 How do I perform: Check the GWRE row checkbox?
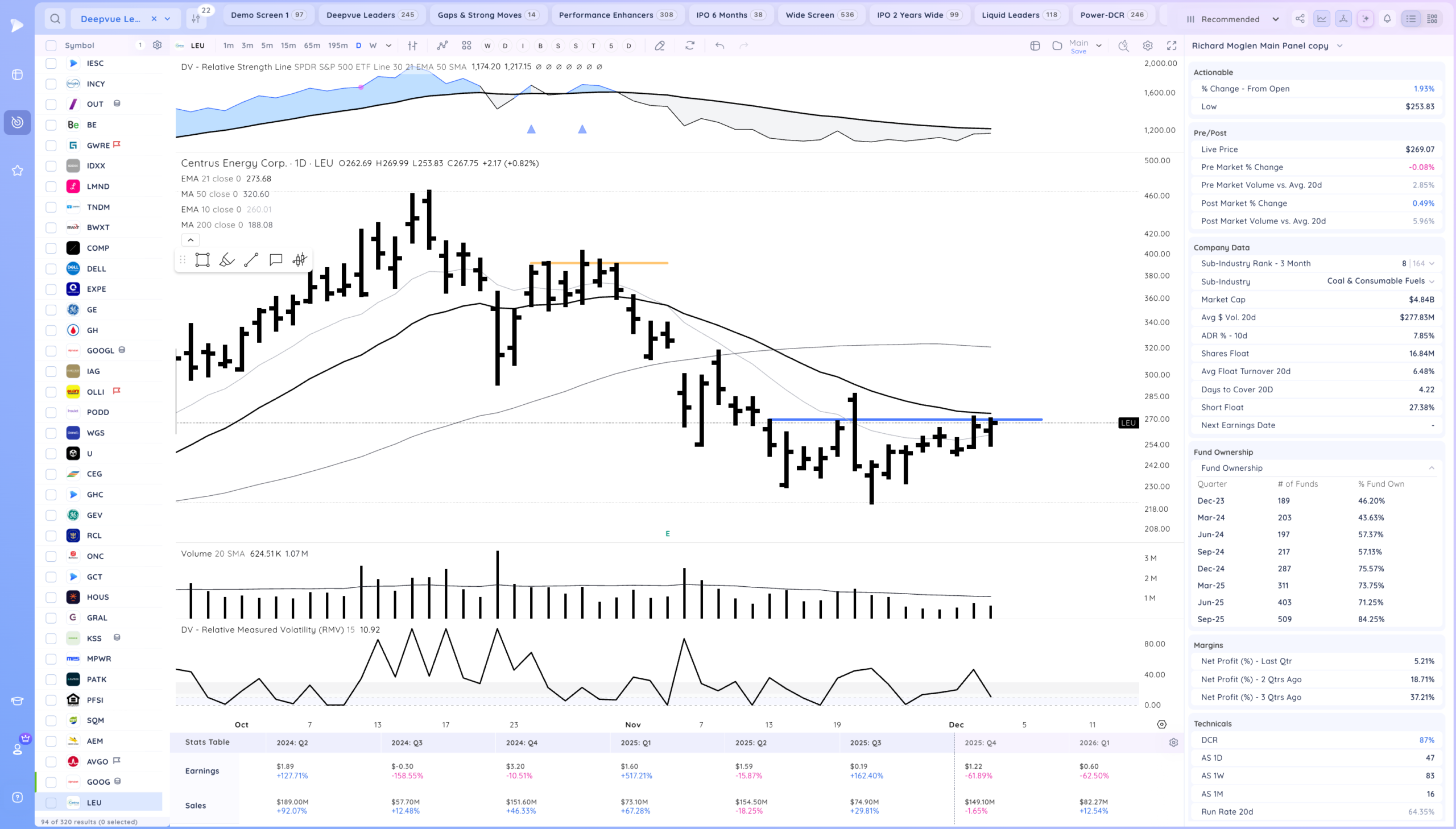pos(51,145)
